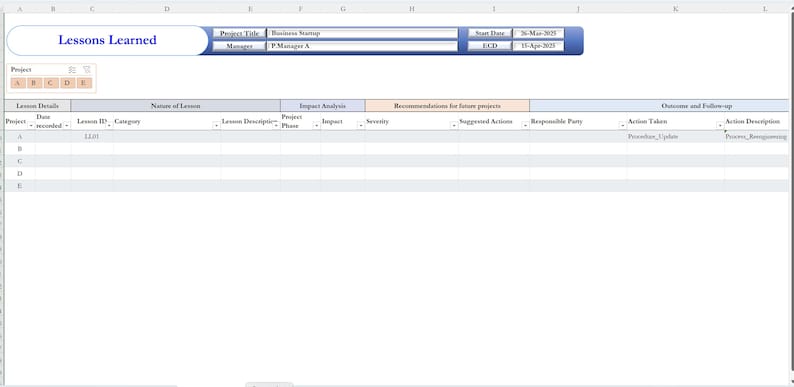Select column header H

pos(412,9)
